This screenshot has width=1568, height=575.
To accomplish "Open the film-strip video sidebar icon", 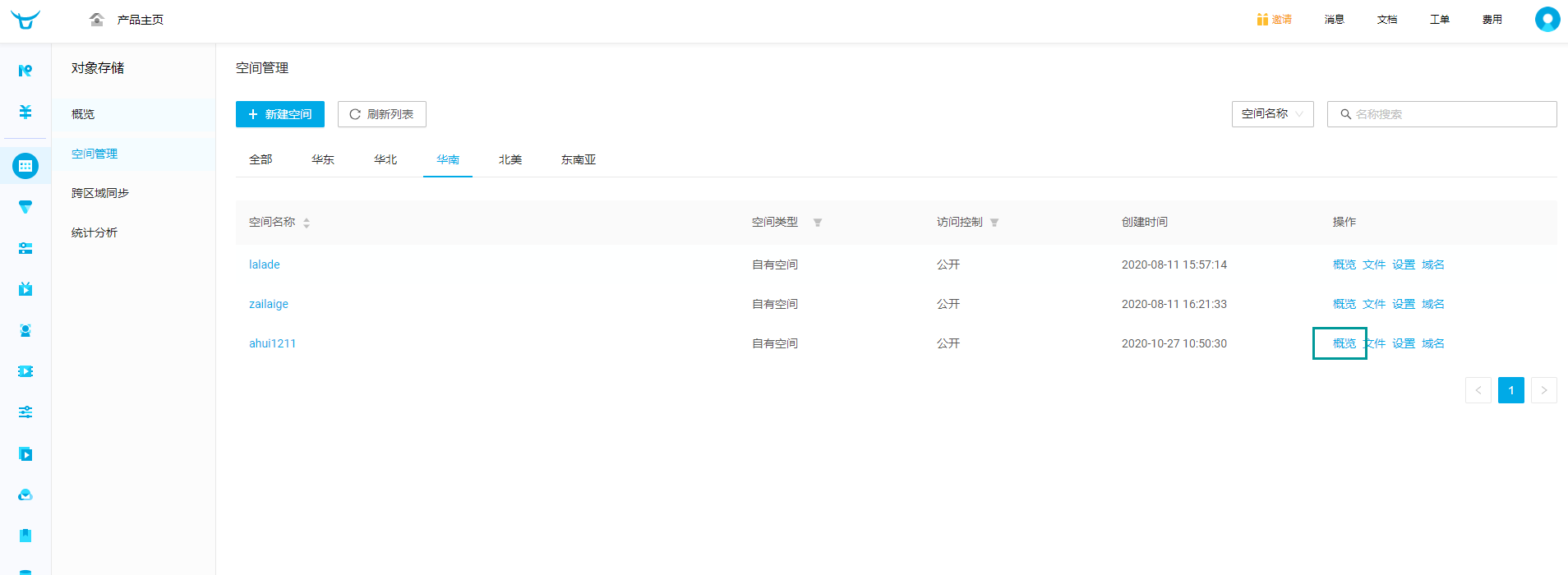I will [x=25, y=371].
